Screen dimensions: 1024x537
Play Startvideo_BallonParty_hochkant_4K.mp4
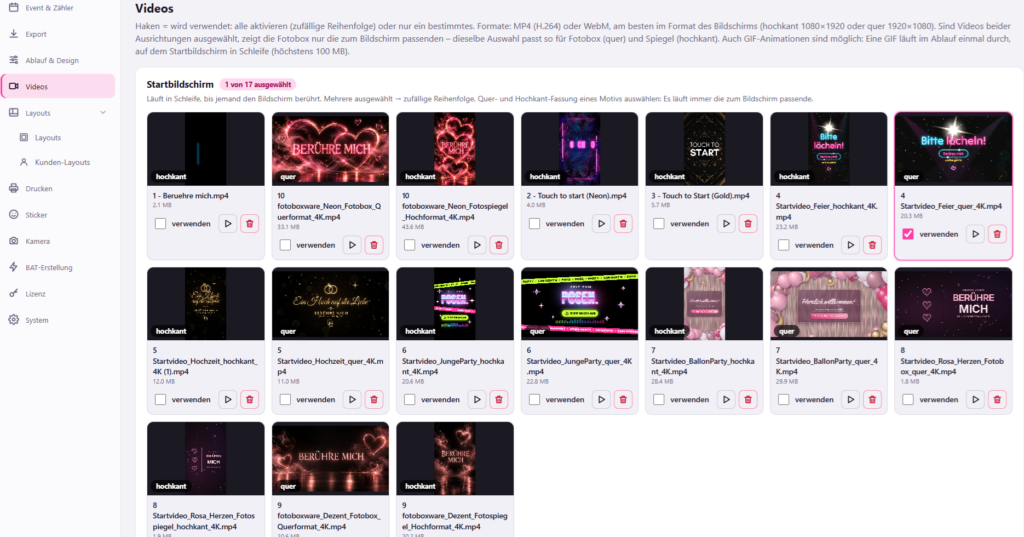[x=726, y=399]
